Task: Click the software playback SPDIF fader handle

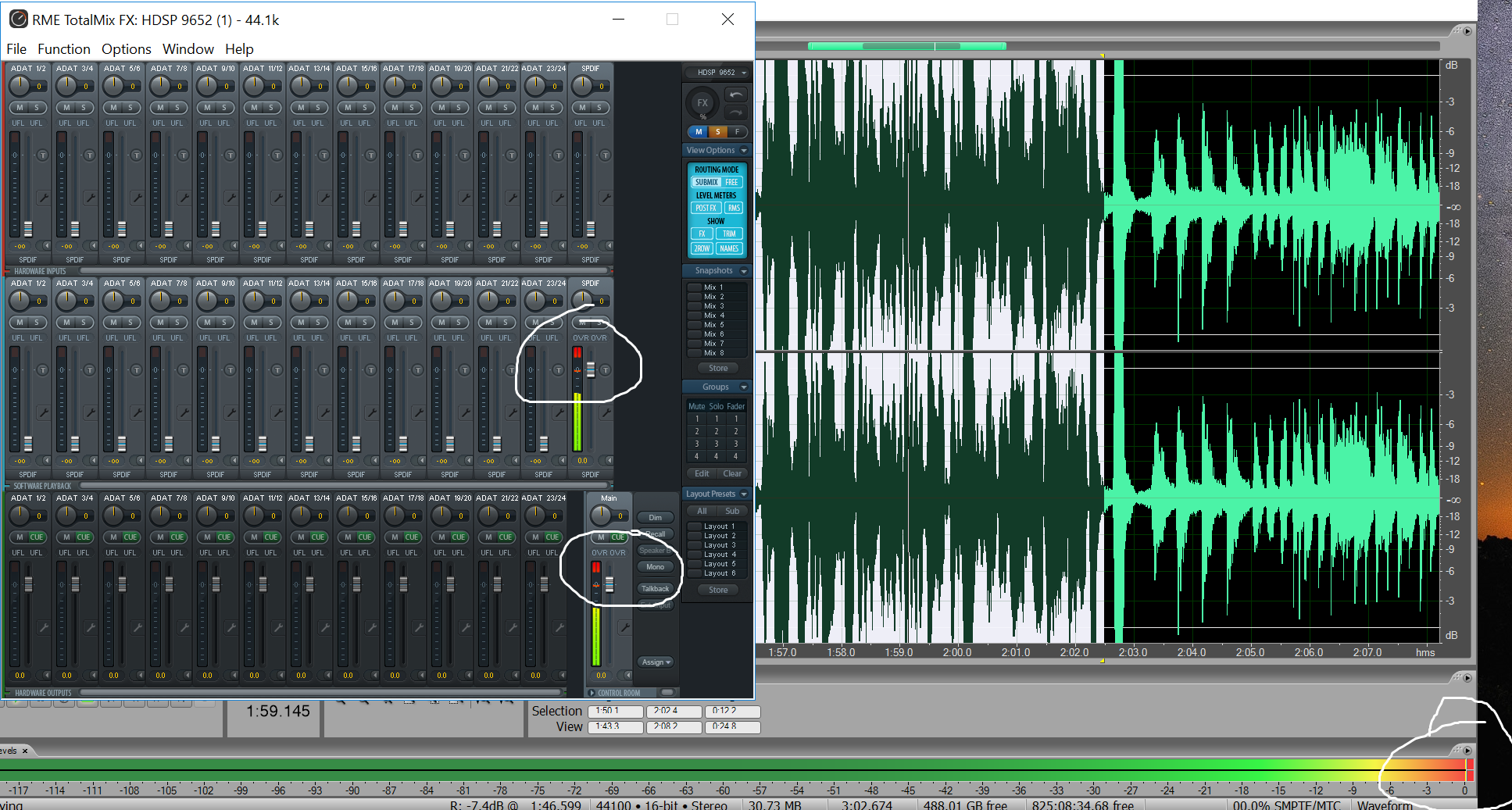Action: coord(591,369)
